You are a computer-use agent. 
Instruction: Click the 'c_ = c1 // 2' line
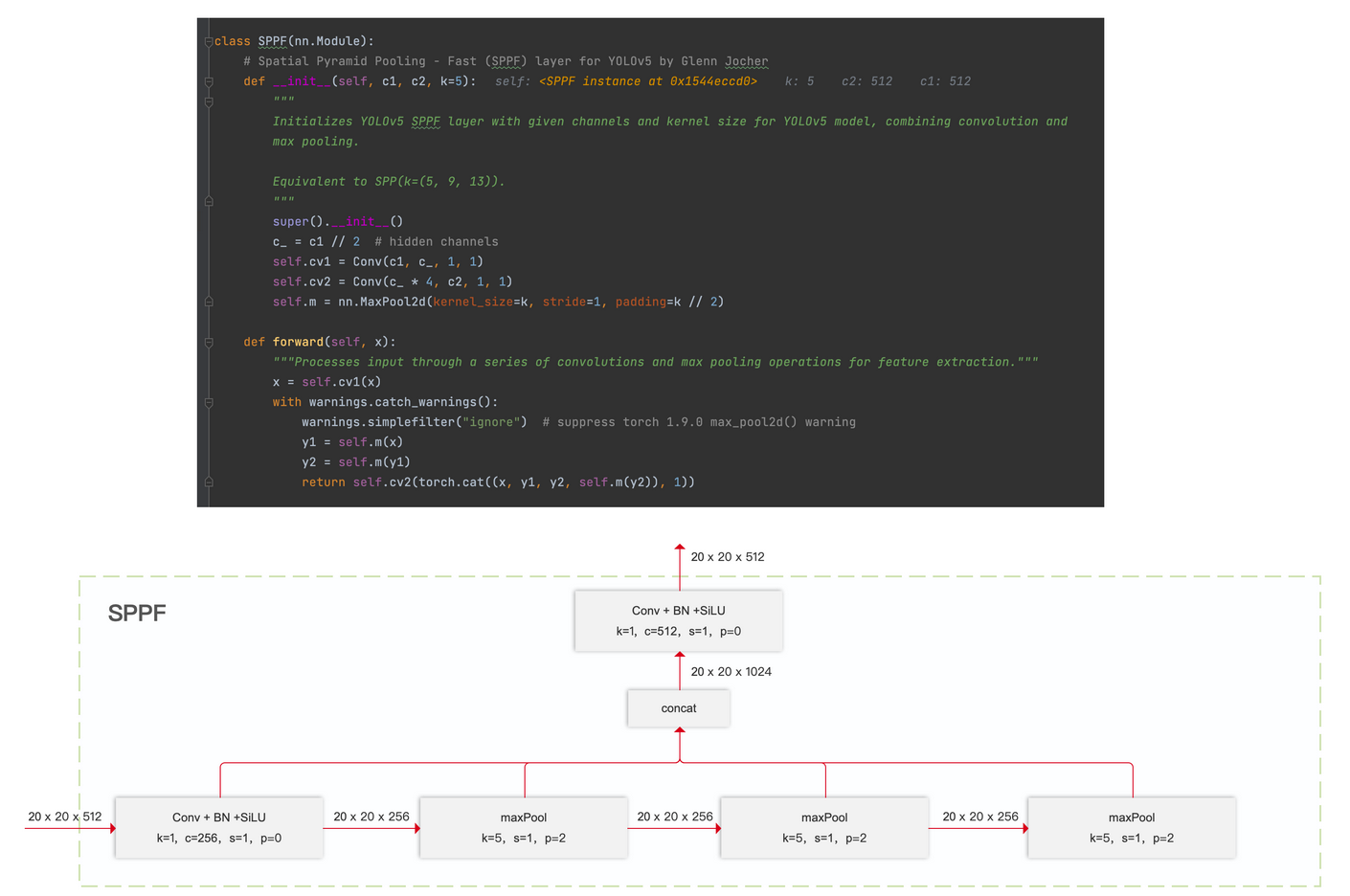tap(316, 241)
